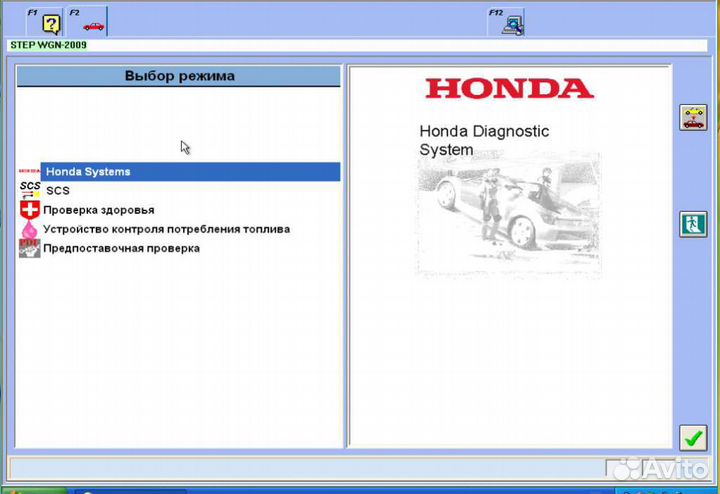Image resolution: width=720 pixels, height=494 pixels.
Task: Click the red cross health check icon
Action: pyautogui.click(x=29, y=210)
